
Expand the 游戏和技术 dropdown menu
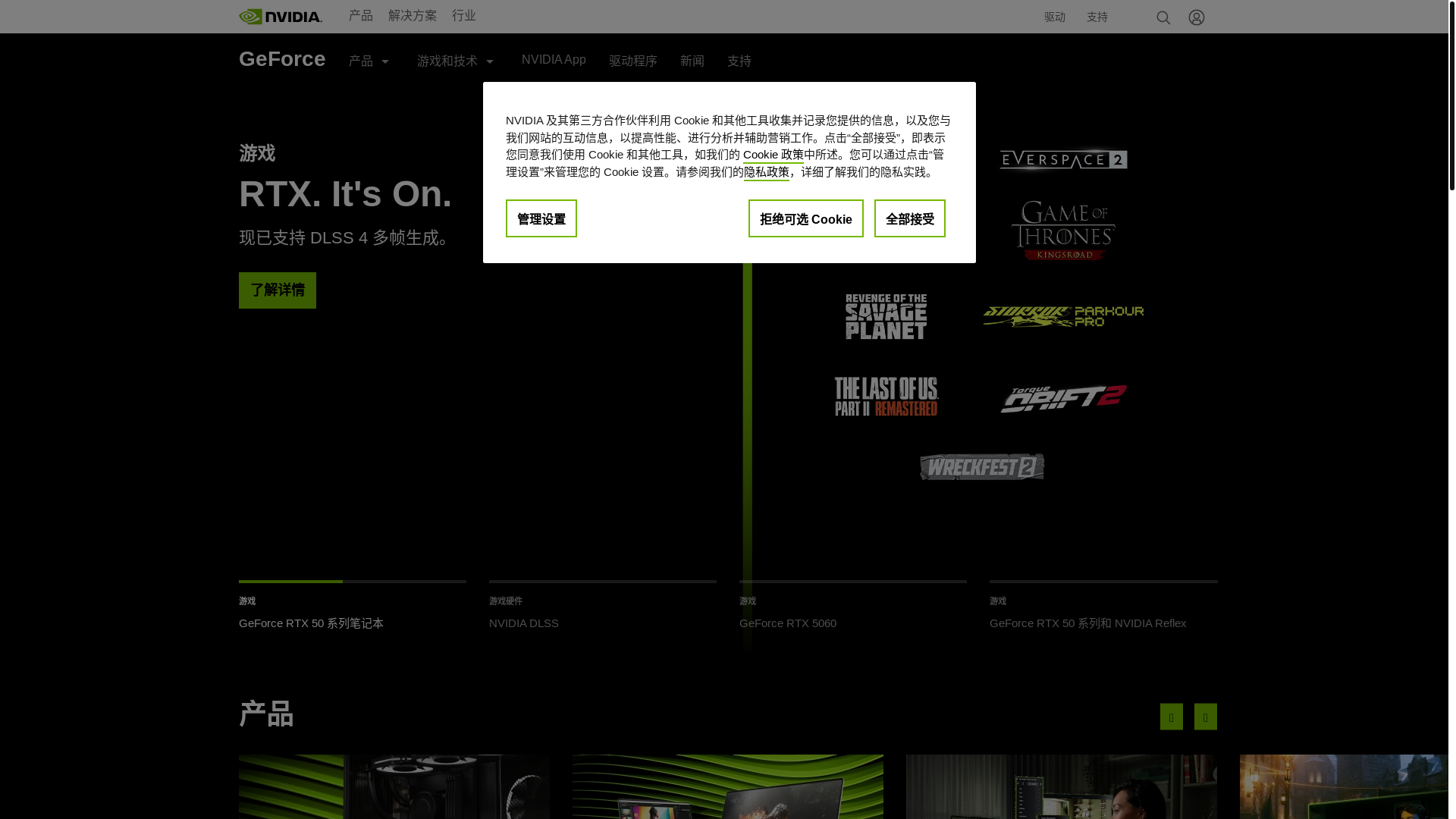tap(456, 61)
